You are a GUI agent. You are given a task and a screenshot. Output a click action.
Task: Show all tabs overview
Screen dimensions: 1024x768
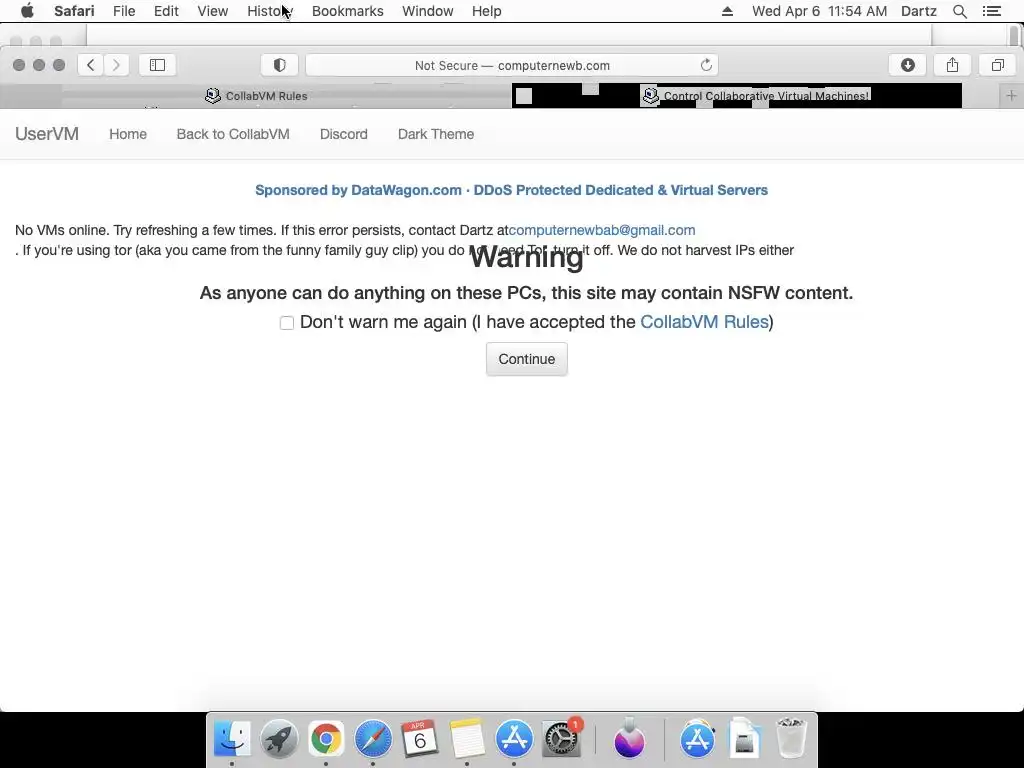997,65
